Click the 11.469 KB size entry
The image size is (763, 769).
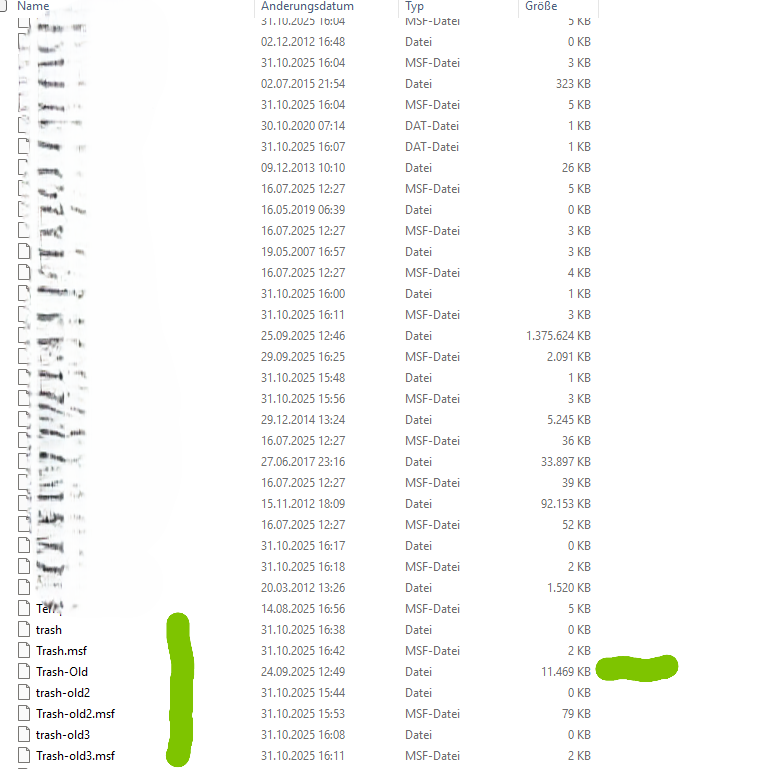(x=565, y=671)
